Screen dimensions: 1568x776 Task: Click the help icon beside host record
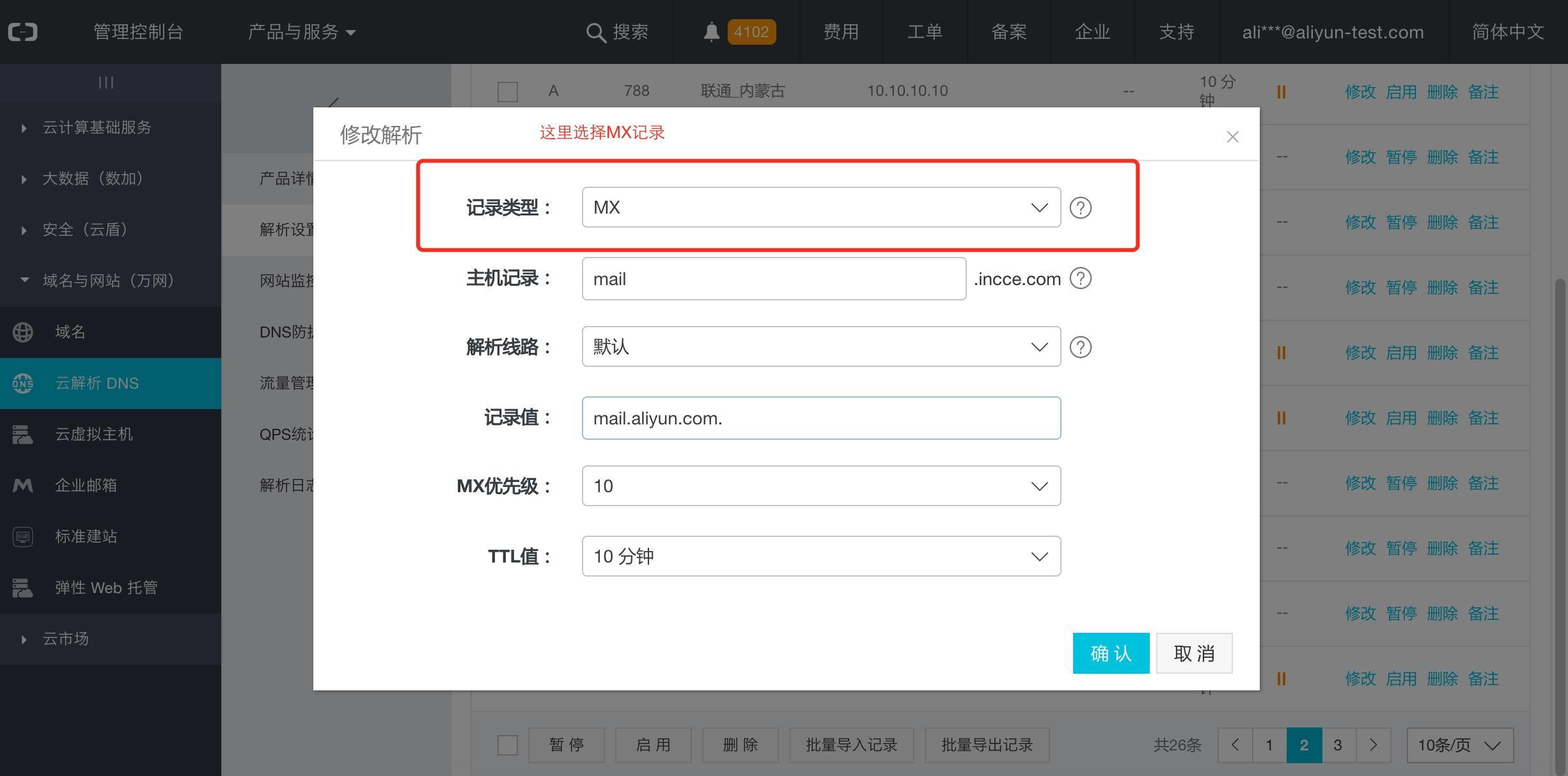click(x=1080, y=279)
